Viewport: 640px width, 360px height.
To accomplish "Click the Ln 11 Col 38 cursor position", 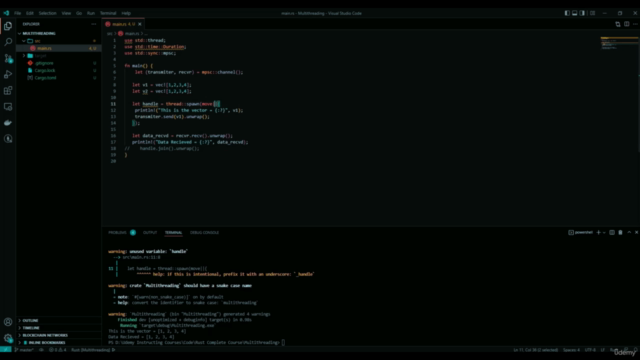I will (x=536, y=350).
